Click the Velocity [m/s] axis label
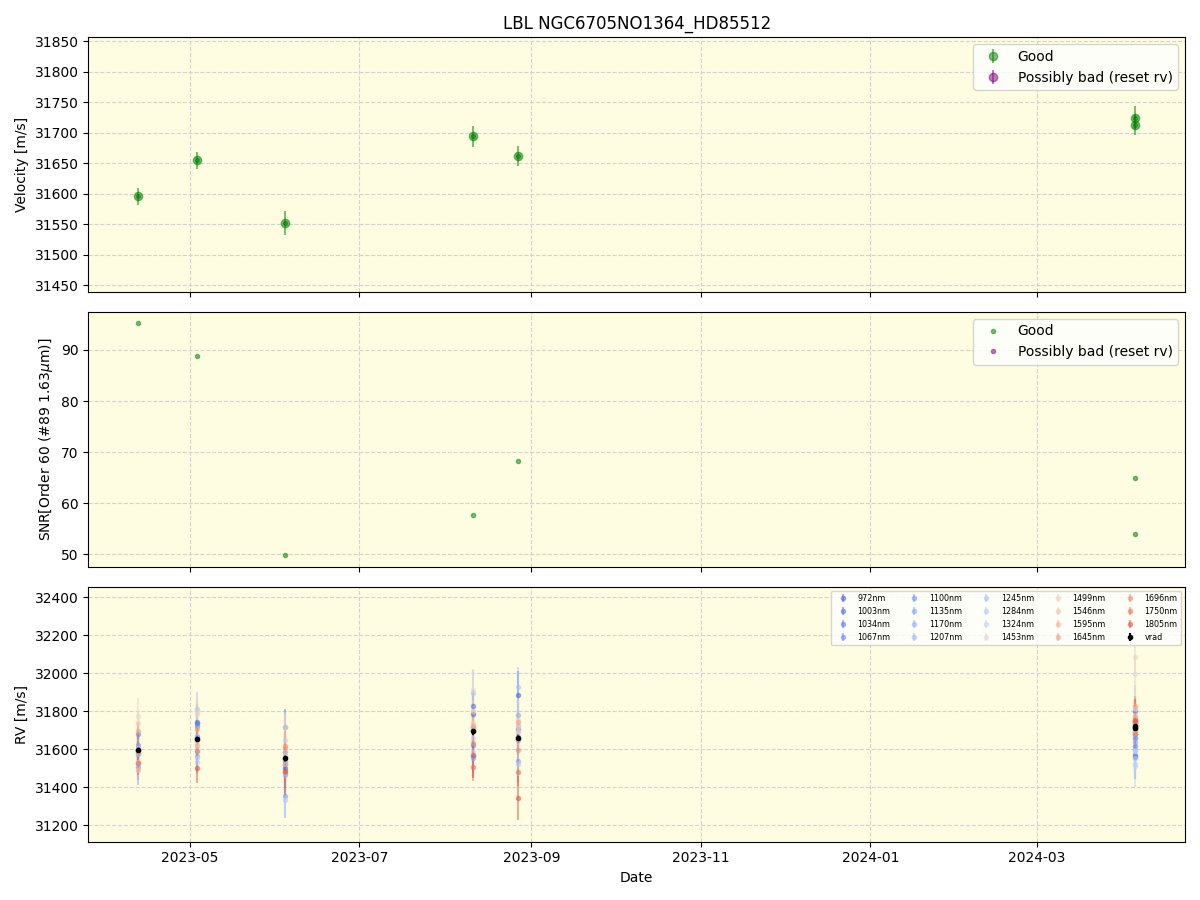1200x900 pixels. pyautogui.click(x=21, y=165)
